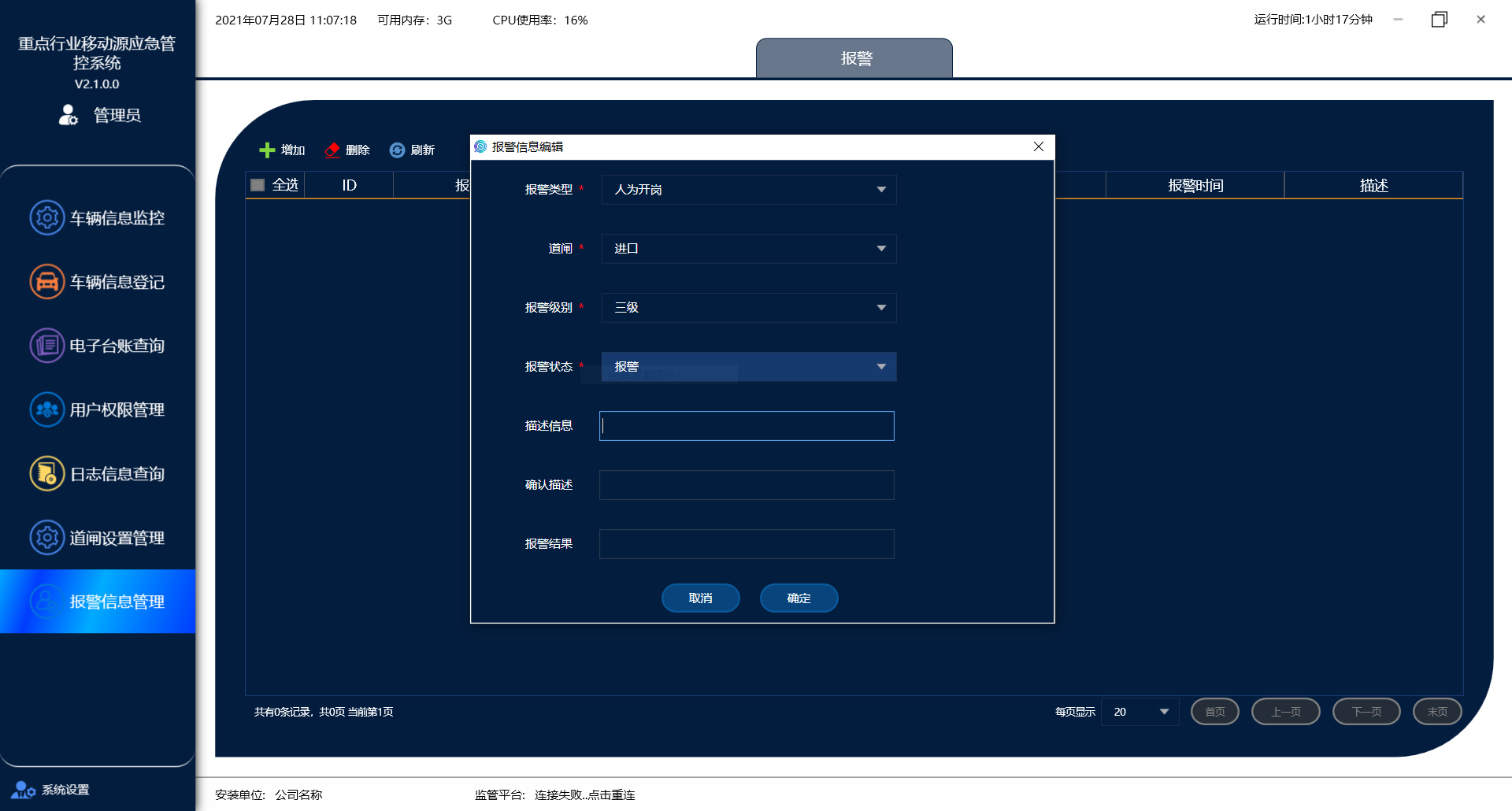Screen dimensions: 1512x811
Task: Open gate settings management icon
Action: click(47, 538)
